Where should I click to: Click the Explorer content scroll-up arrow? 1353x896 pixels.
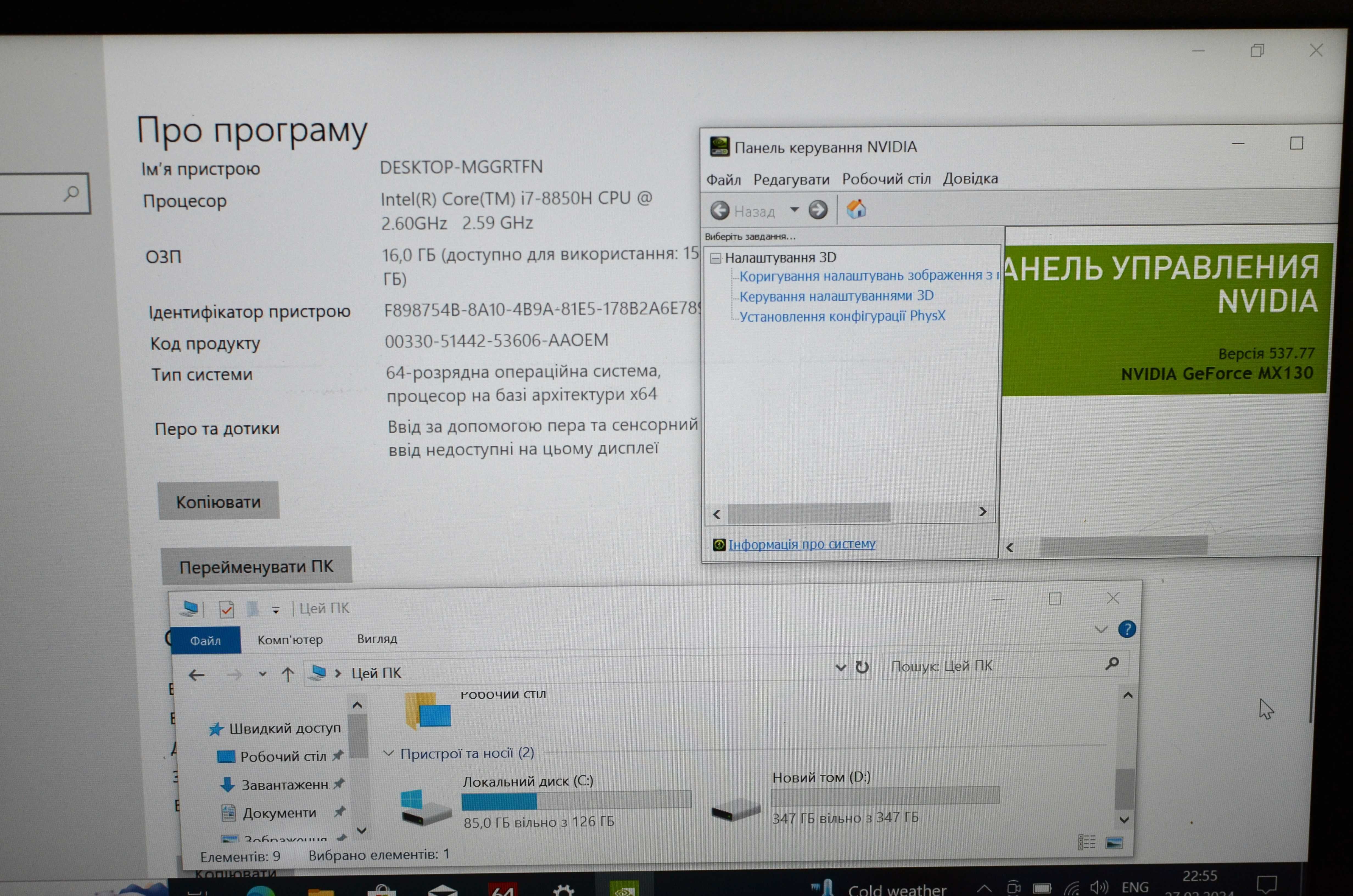pyautogui.click(x=1128, y=695)
